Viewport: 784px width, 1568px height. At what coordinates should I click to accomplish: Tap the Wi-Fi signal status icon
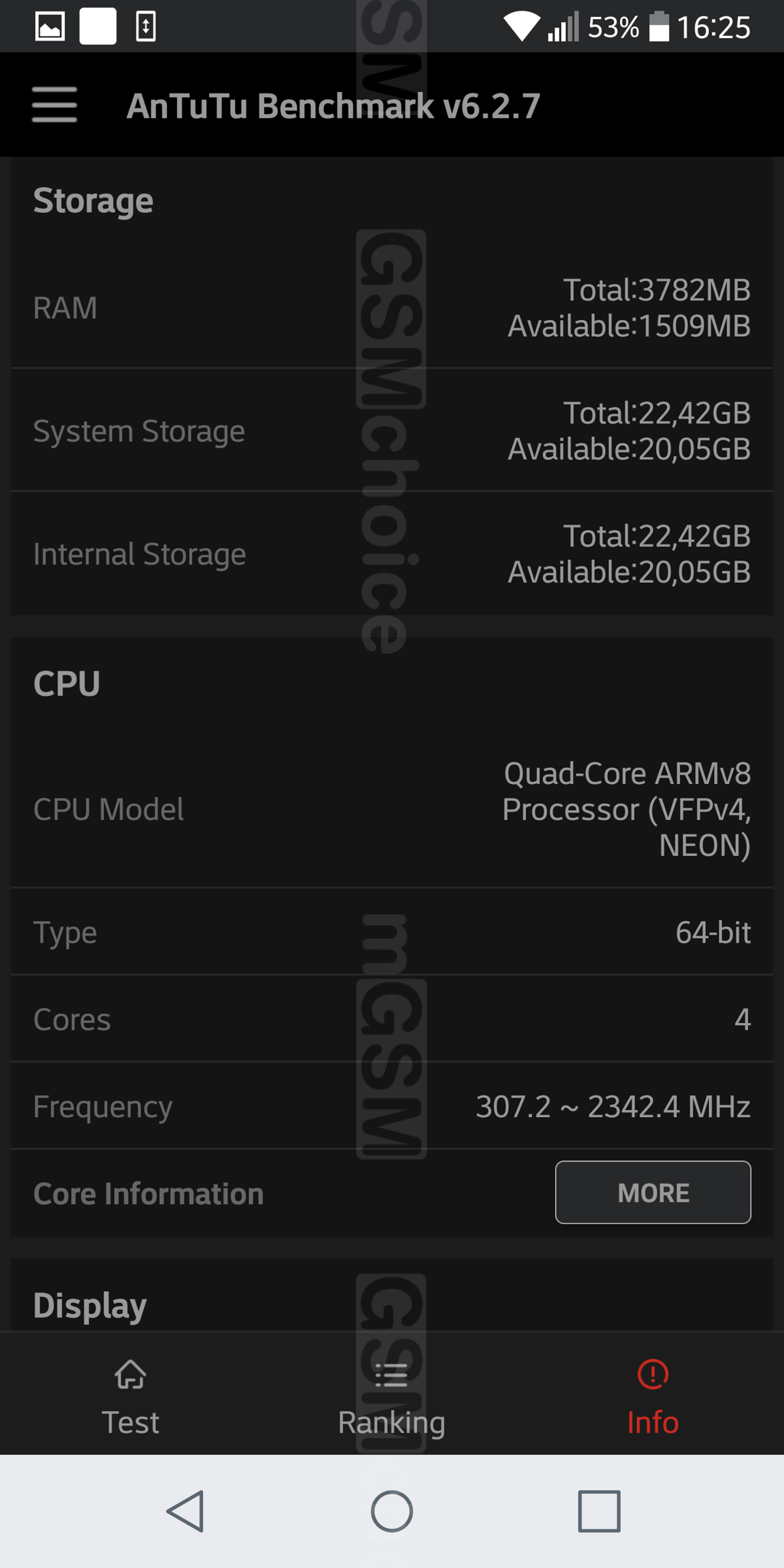pos(521,27)
